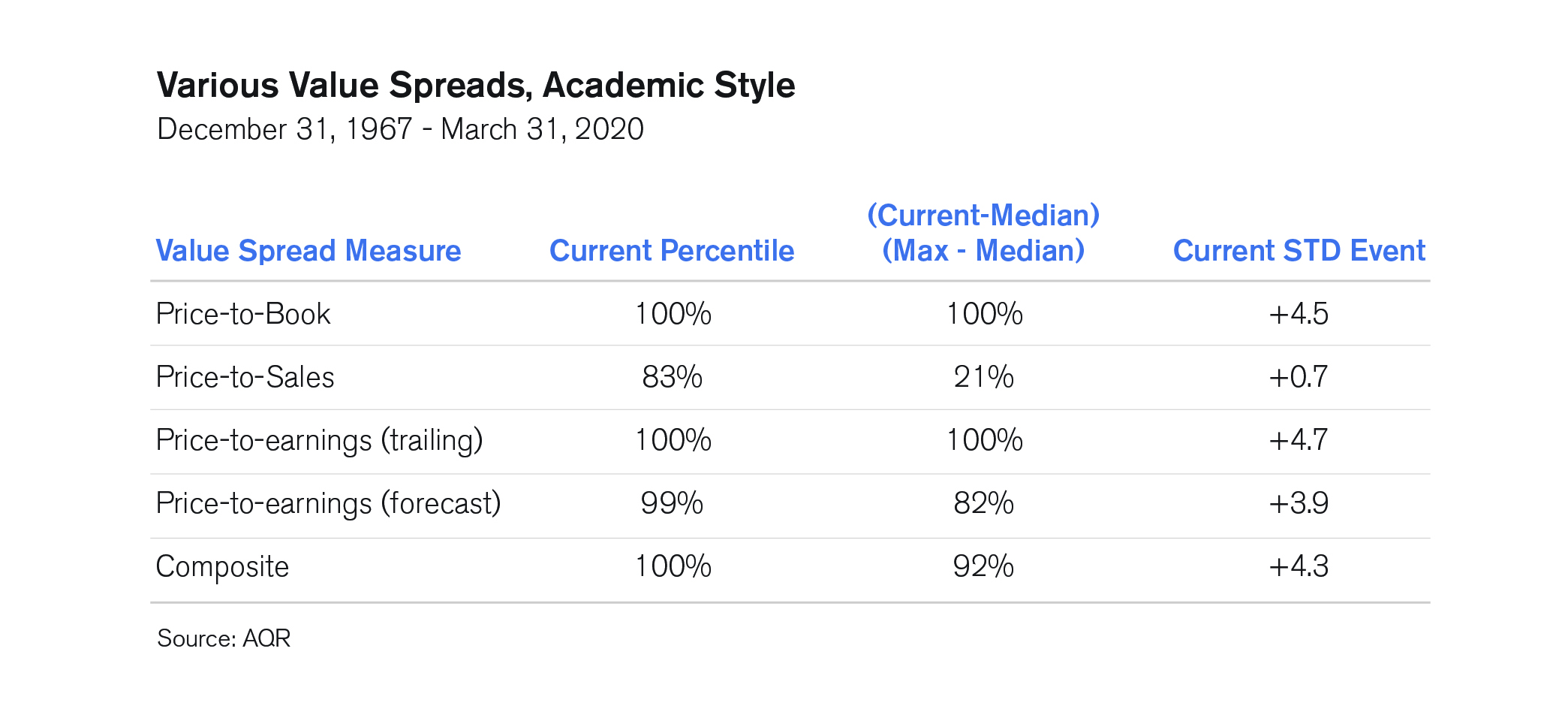Click the 21% Price-to-Sales median ratio cell
1568x709 pixels.
click(983, 377)
